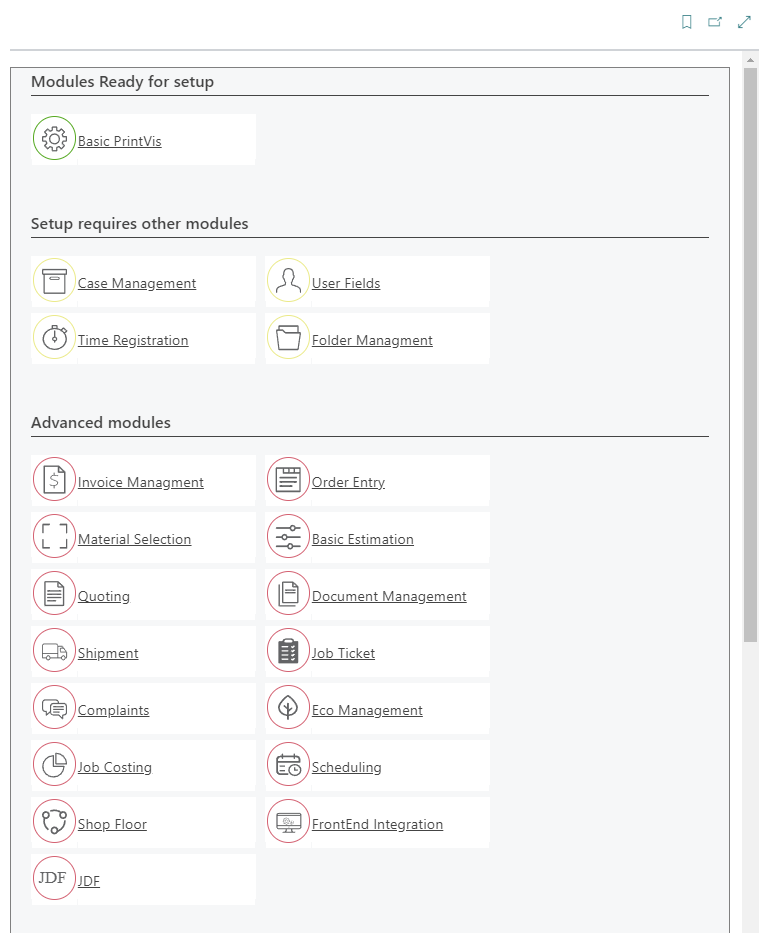Viewport: 763px width, 933px height.
Task: Click the Job Ticket clipboard icon
Action: point(289,650)
